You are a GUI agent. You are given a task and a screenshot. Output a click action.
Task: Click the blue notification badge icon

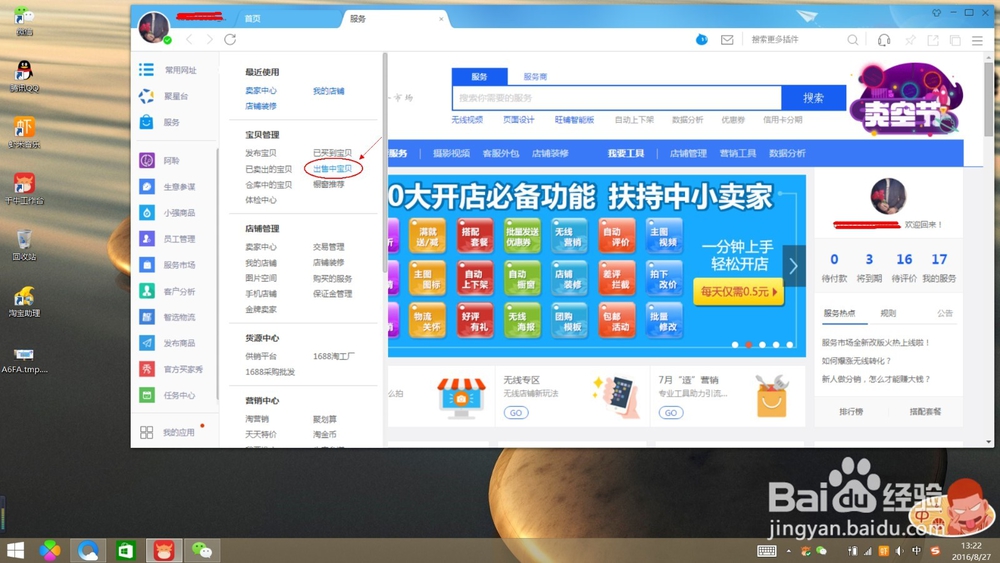click(702, 40)
